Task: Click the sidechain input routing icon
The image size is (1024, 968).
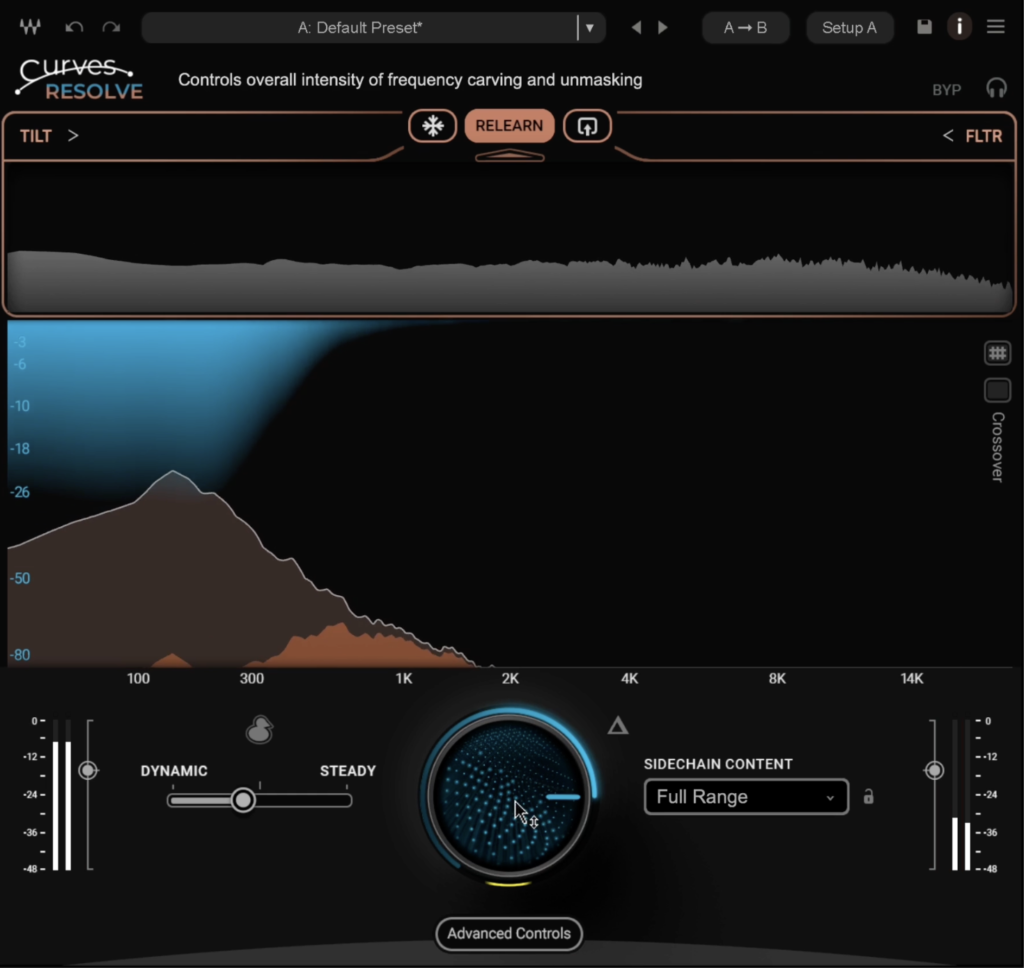Action: tap(587, 126)
